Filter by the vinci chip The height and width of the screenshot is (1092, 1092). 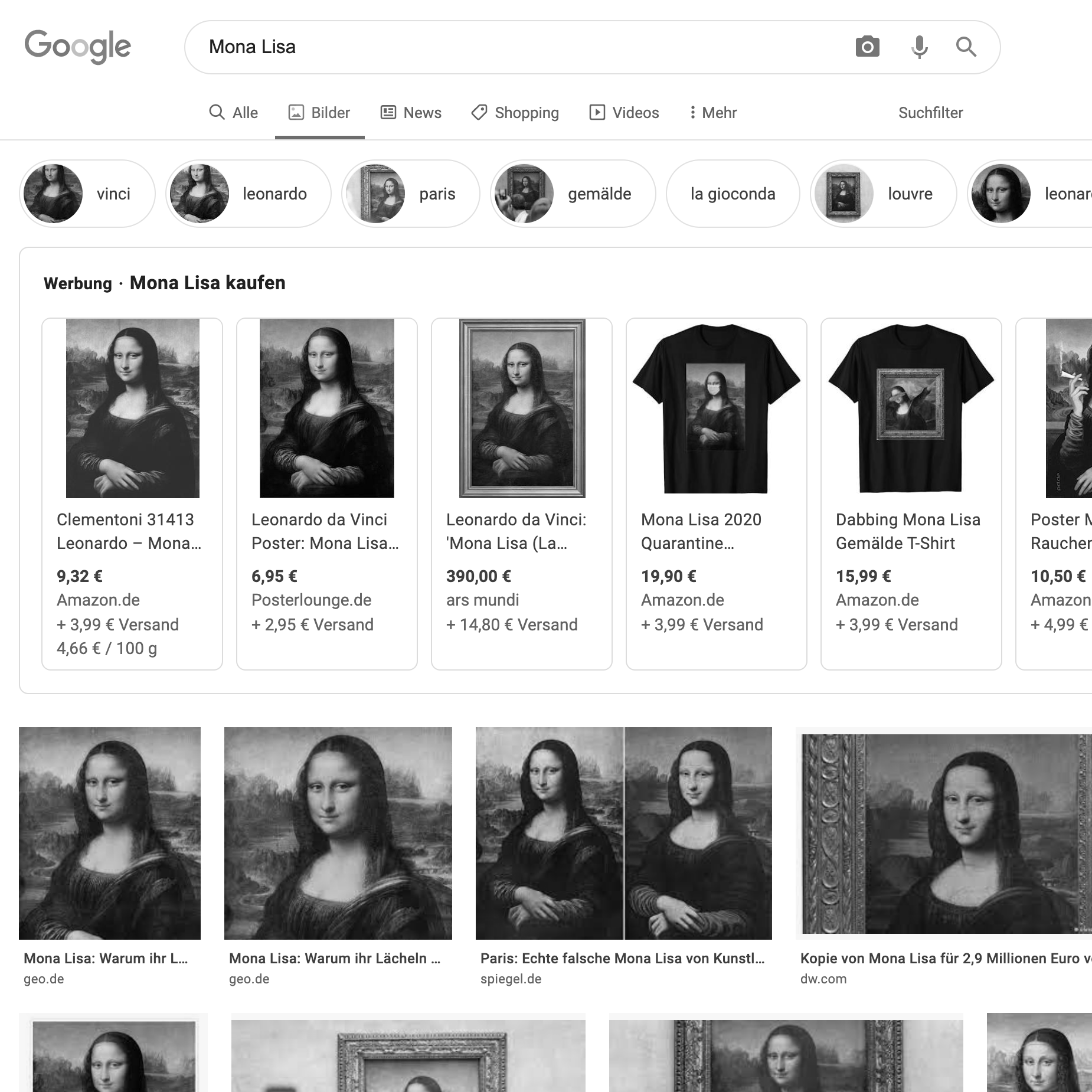(87, 194)
